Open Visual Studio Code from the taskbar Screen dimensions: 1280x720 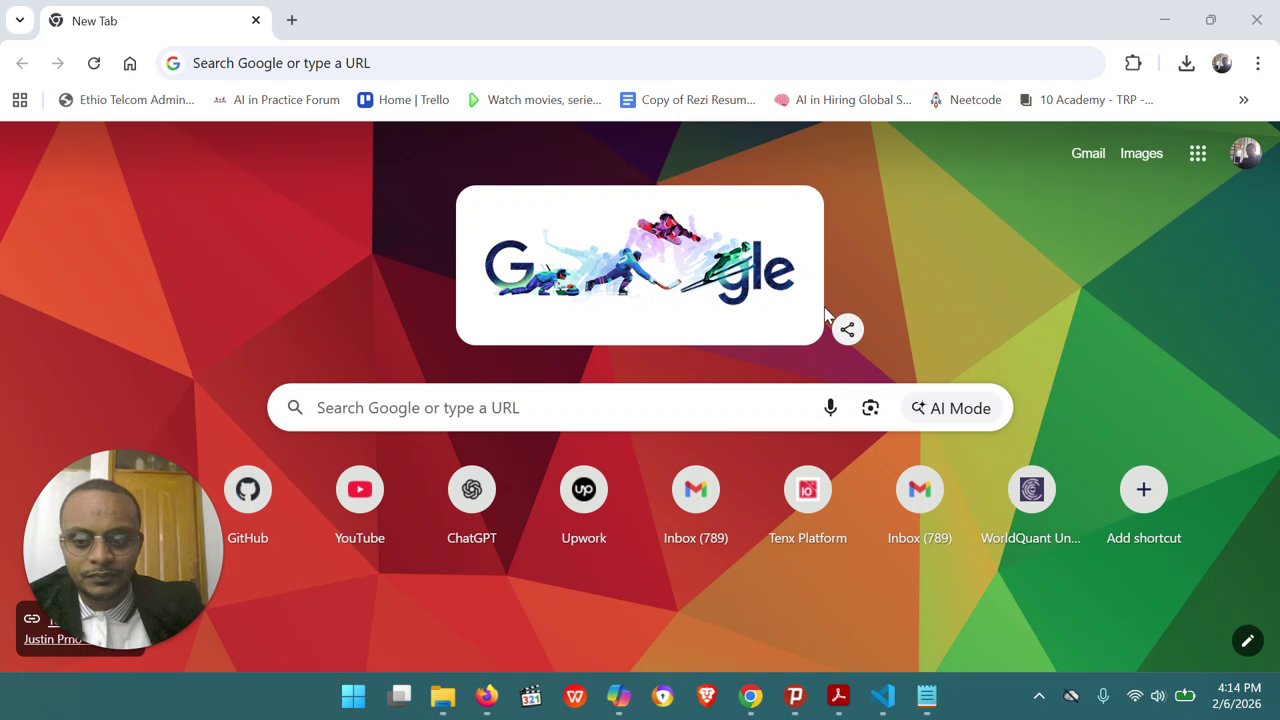(x=883, y=696)
